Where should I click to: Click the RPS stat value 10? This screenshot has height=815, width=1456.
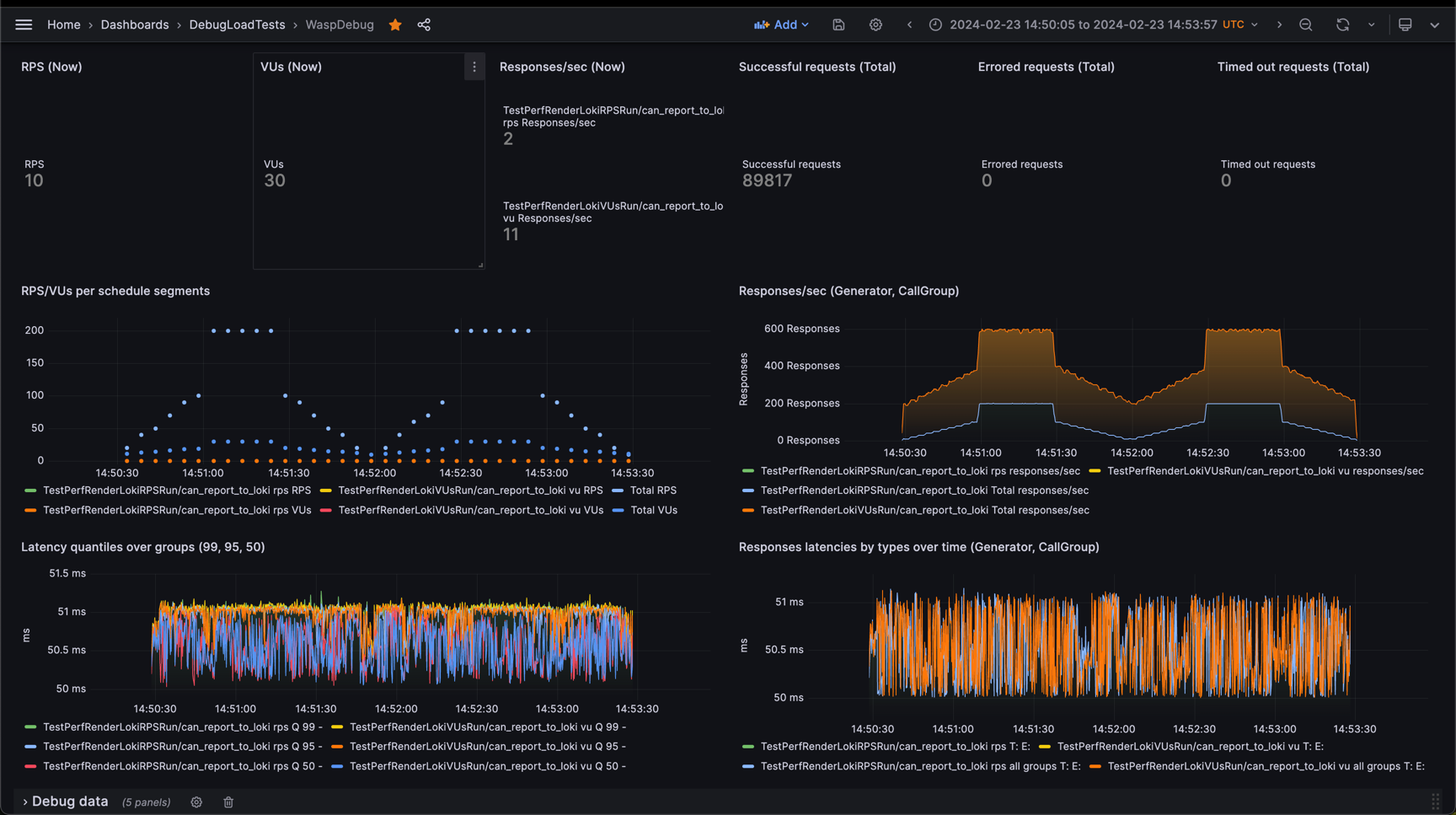pyautogui.click(x=34, y=180)
